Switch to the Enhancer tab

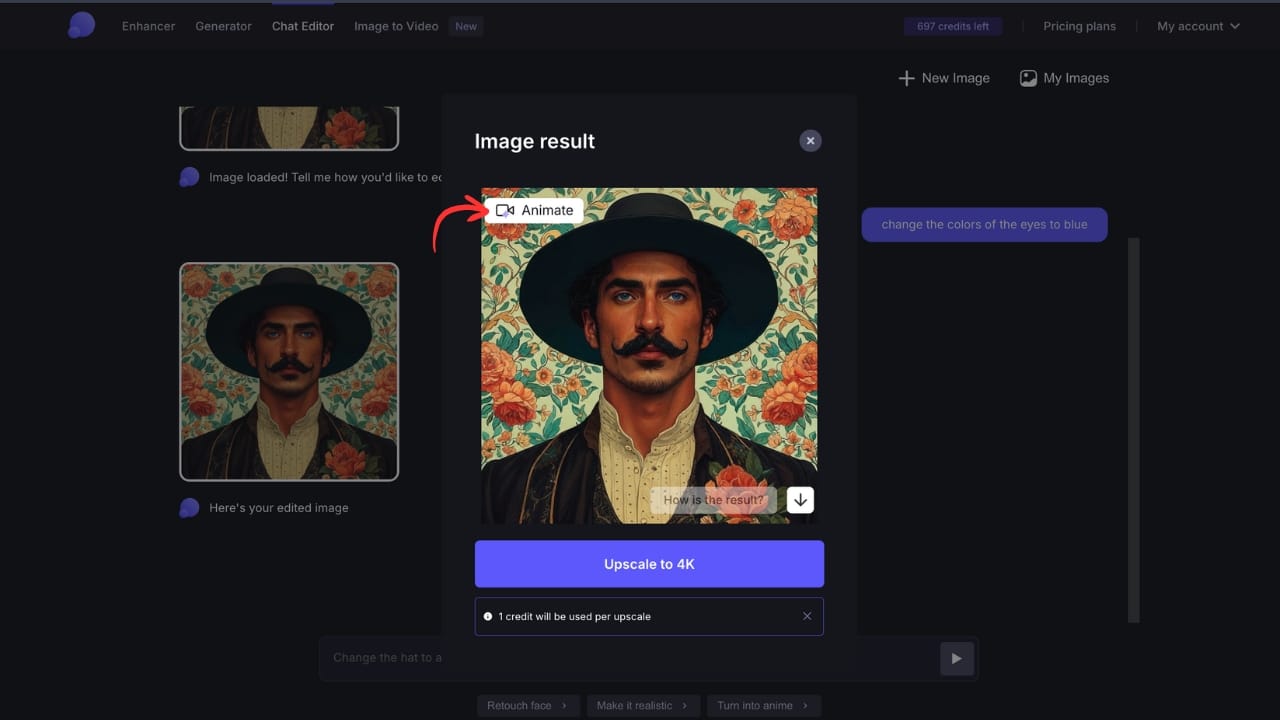pos(148,26)
